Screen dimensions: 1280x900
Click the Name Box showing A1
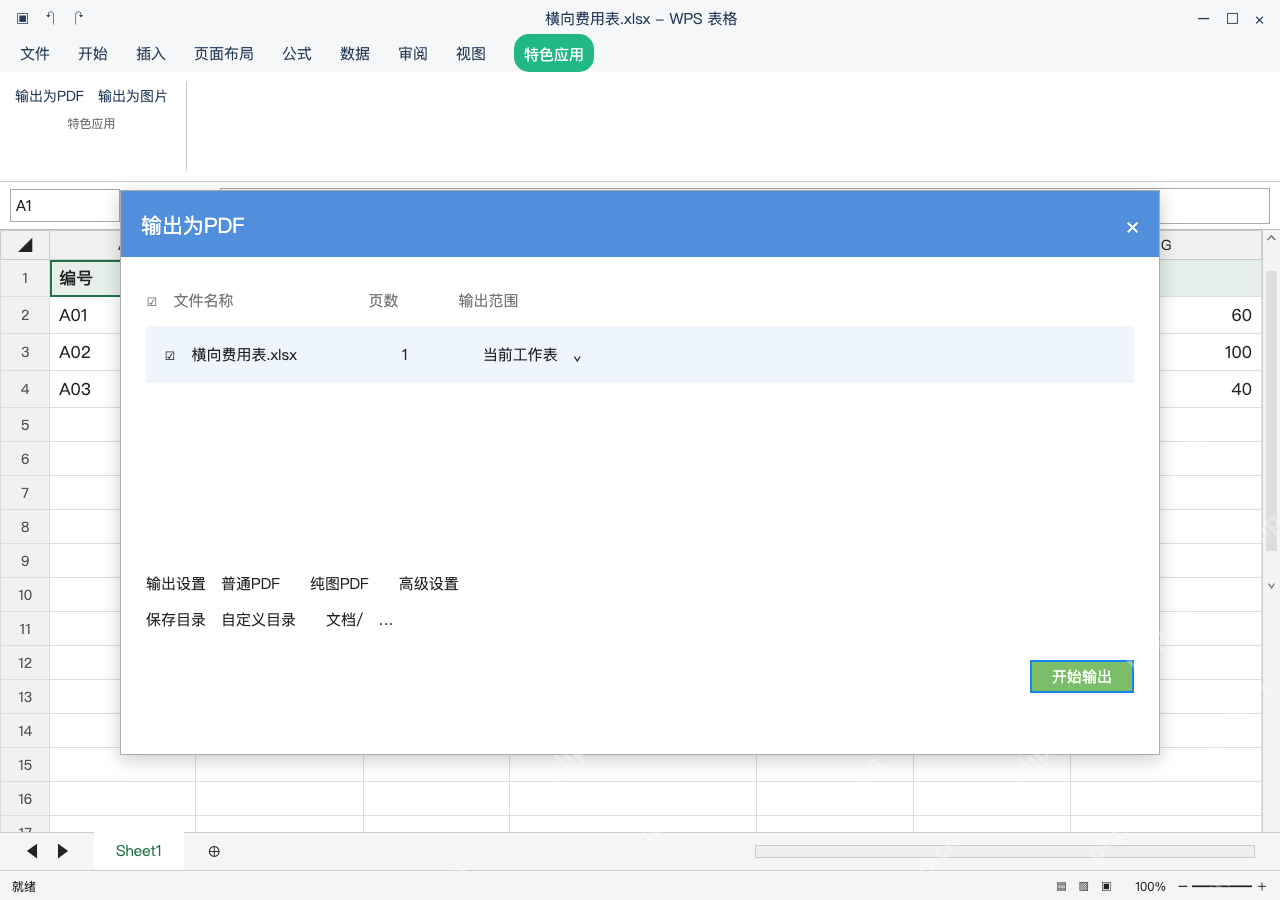65,205
